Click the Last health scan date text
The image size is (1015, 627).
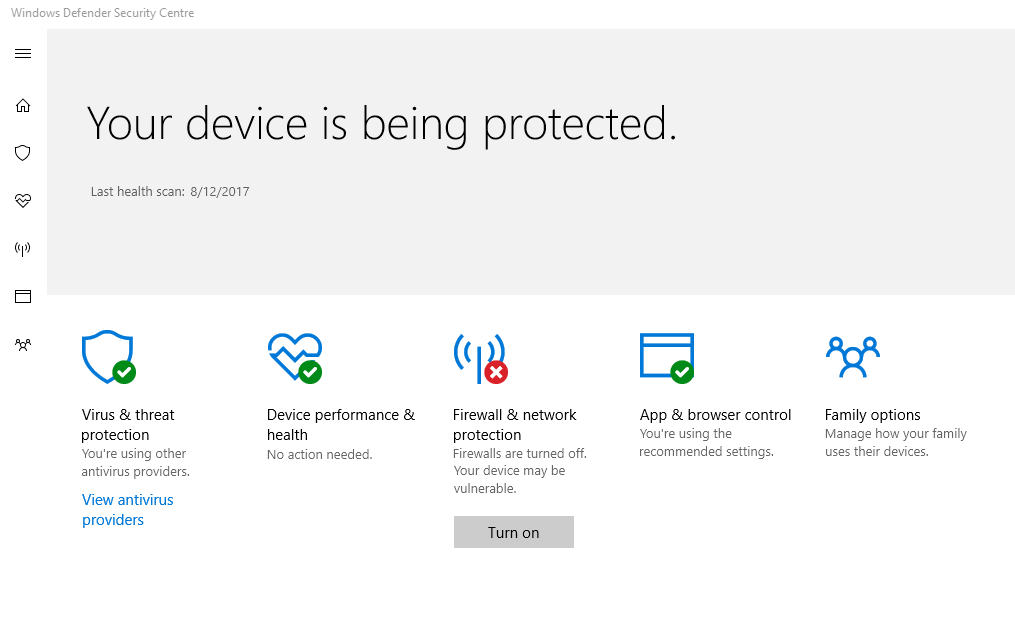170,191
